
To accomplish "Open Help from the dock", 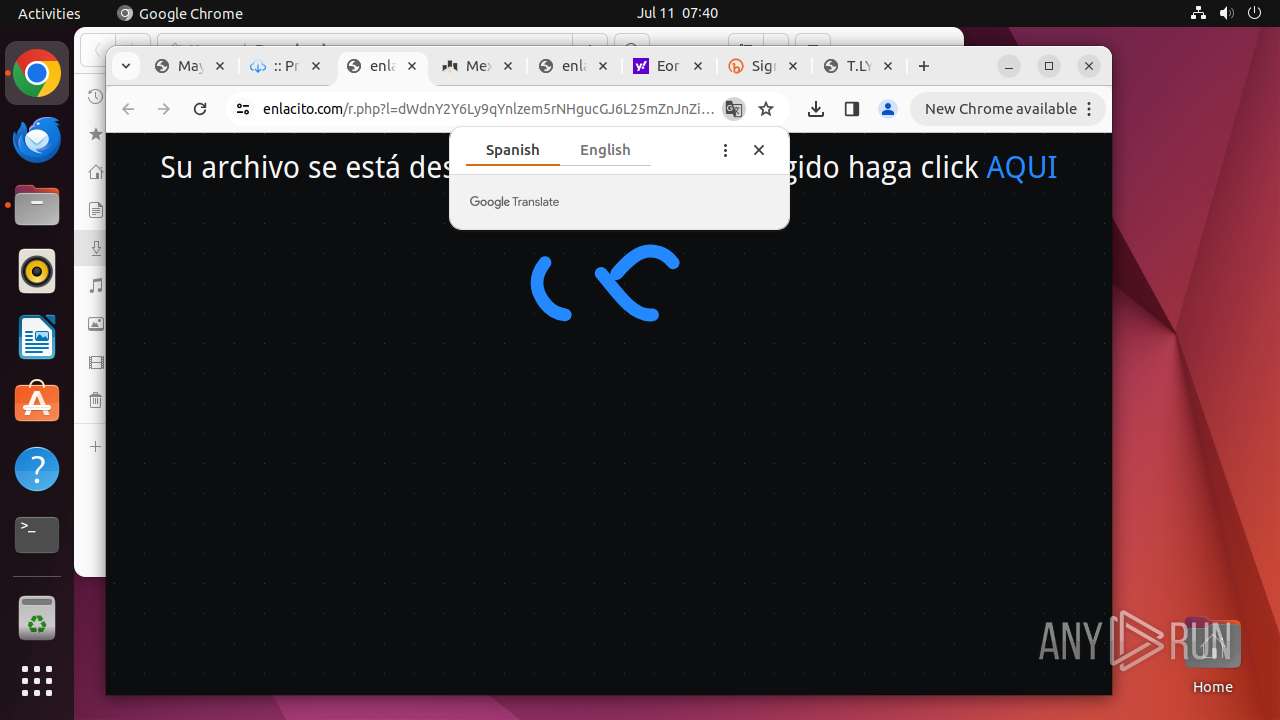I will click(x=37, y=469).
